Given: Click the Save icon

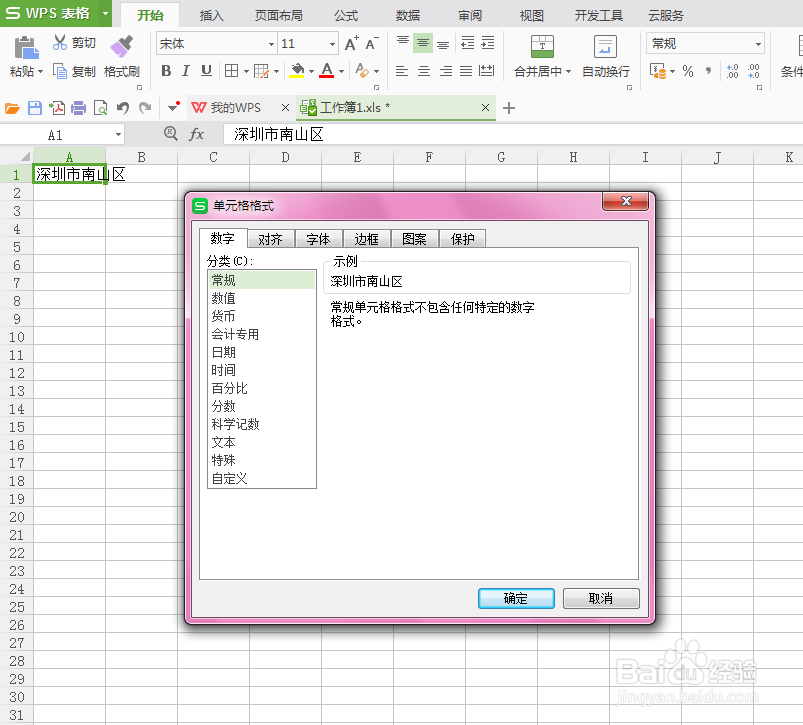Looking at the screenshot, I should 34,107.
